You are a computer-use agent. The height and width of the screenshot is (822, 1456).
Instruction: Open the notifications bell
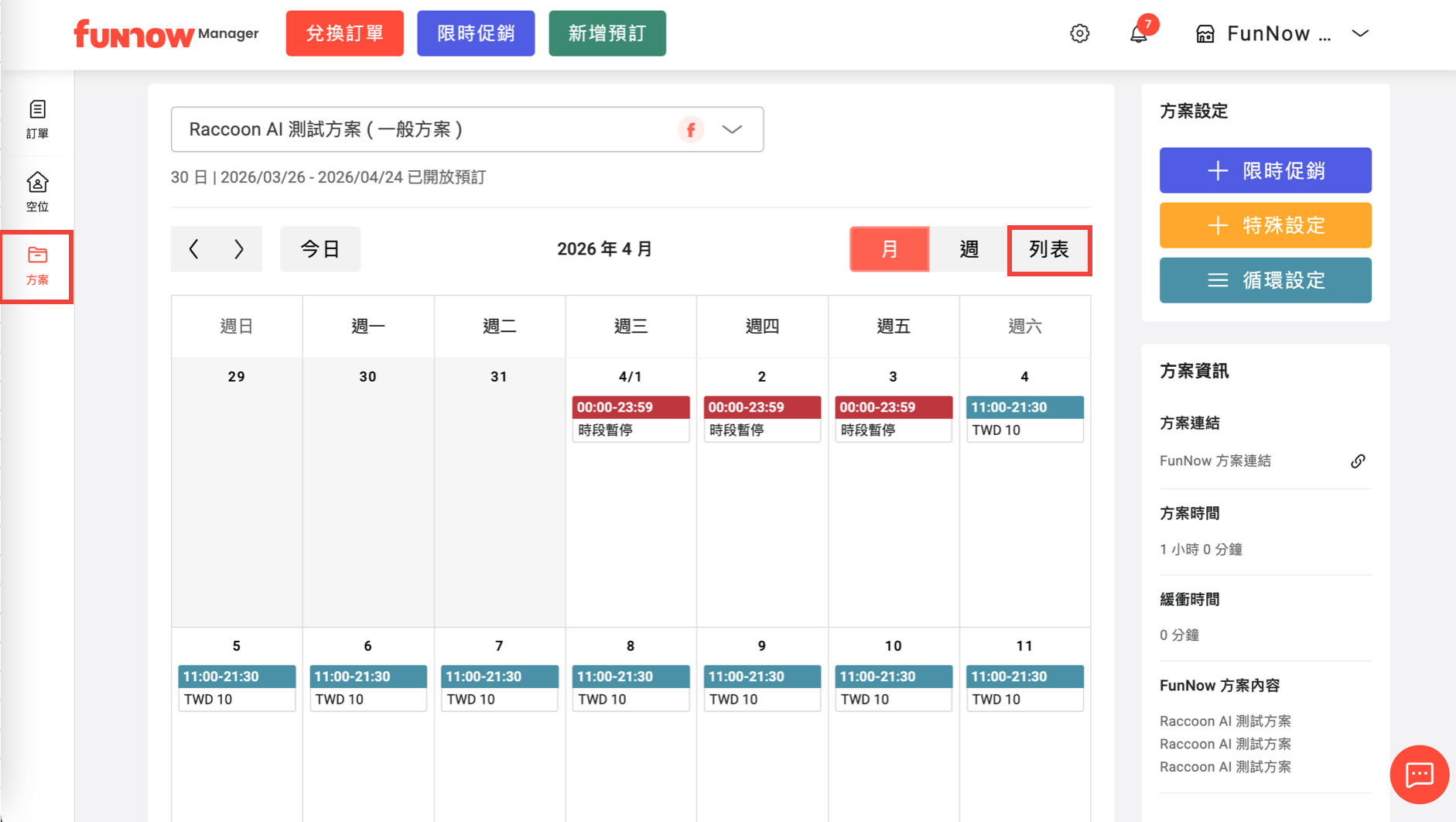coord(1138,34)
